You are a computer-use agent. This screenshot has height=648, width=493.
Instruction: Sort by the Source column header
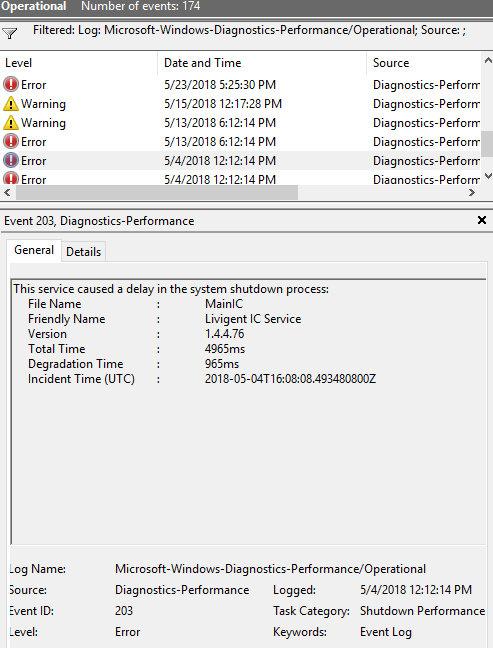coord(424,63)
